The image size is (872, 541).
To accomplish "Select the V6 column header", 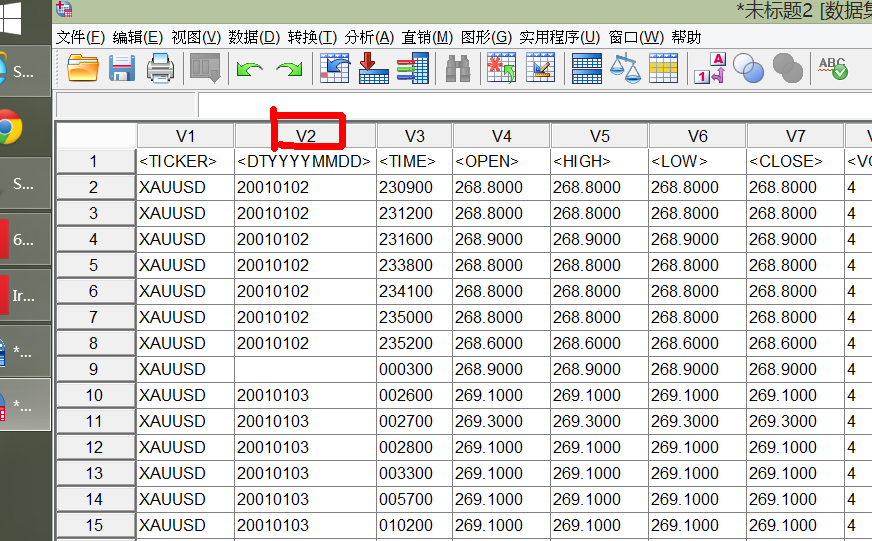I will (697, 136).
